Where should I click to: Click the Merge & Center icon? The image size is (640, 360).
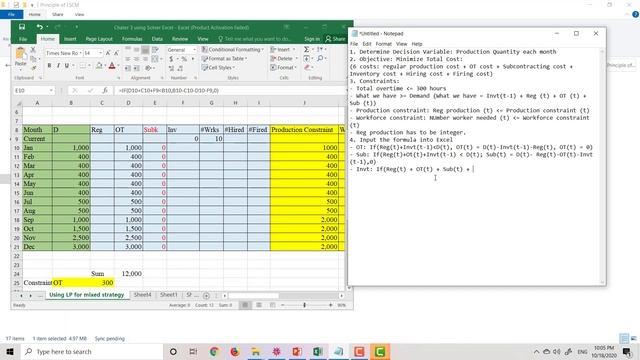pyautogui.click(x=155, y=59)
